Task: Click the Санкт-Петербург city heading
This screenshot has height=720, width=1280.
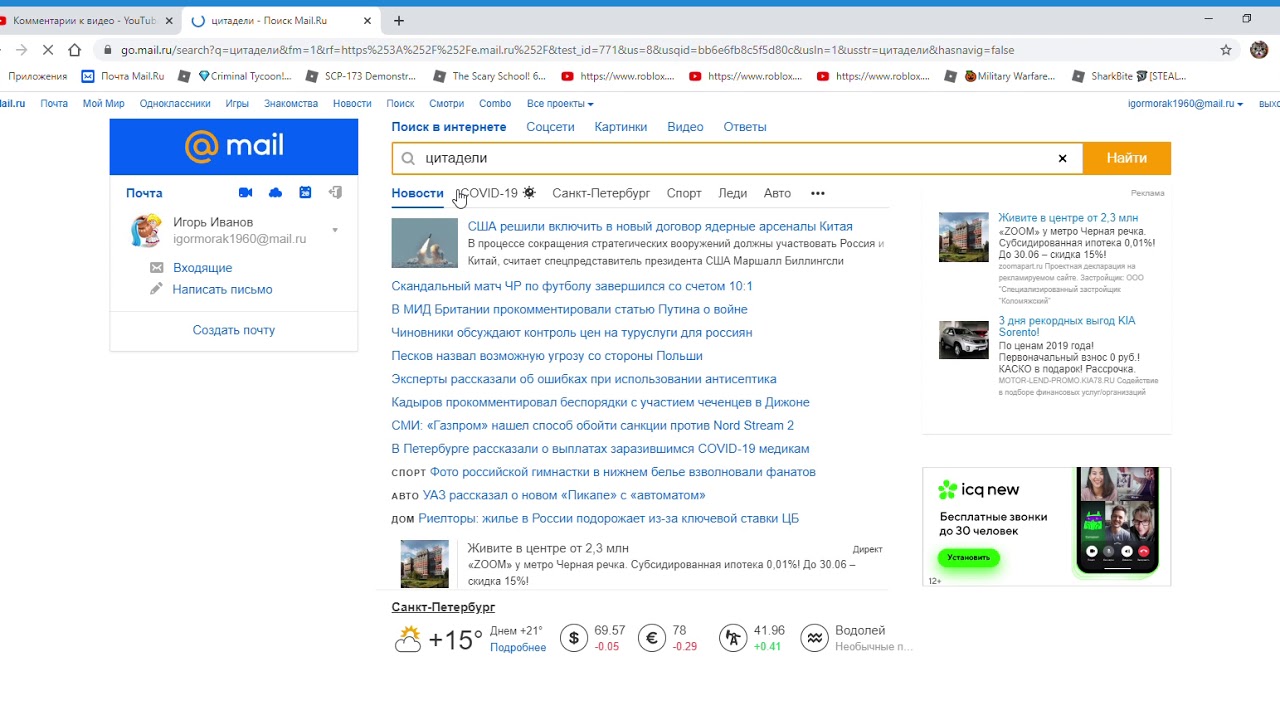Action: pos(443,607)
